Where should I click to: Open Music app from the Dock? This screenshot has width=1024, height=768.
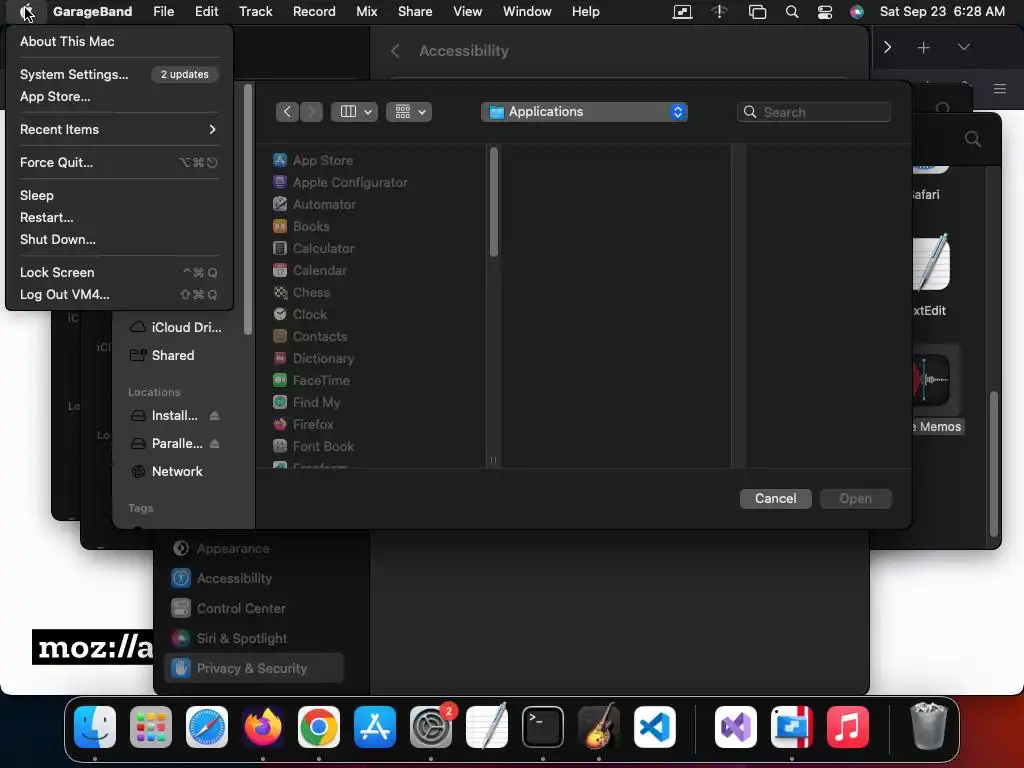coord(848,727)
